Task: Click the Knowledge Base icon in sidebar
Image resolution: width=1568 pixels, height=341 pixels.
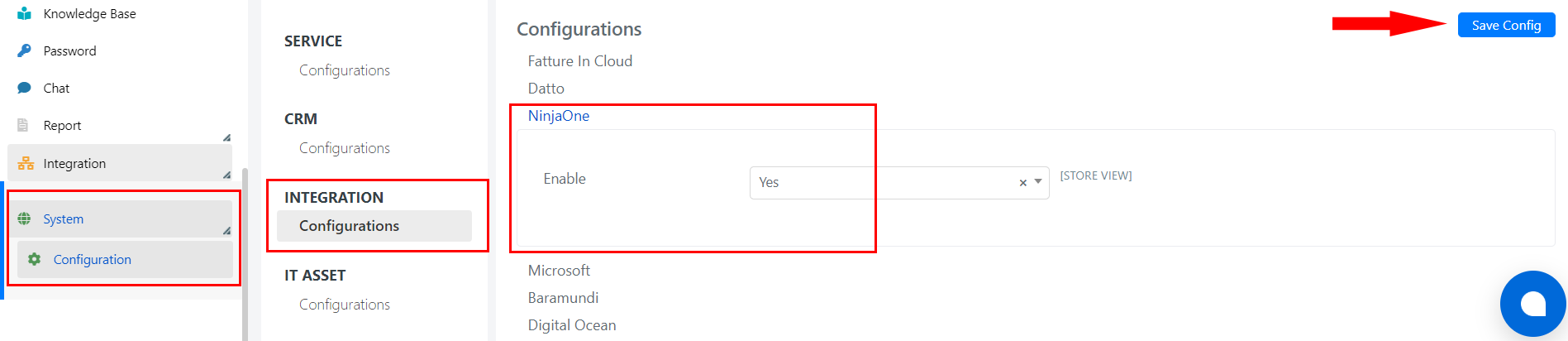Action: (x=24, y=13)
